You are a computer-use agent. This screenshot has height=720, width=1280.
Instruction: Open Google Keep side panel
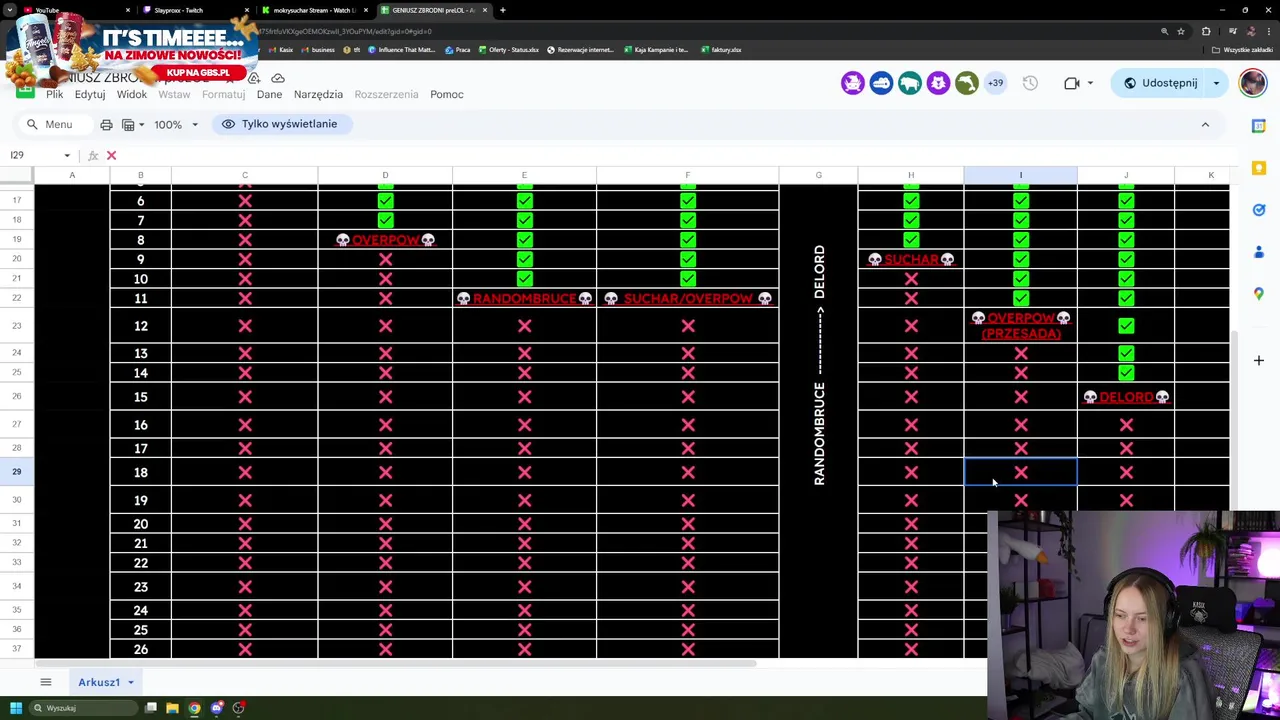click(1259, 167)
